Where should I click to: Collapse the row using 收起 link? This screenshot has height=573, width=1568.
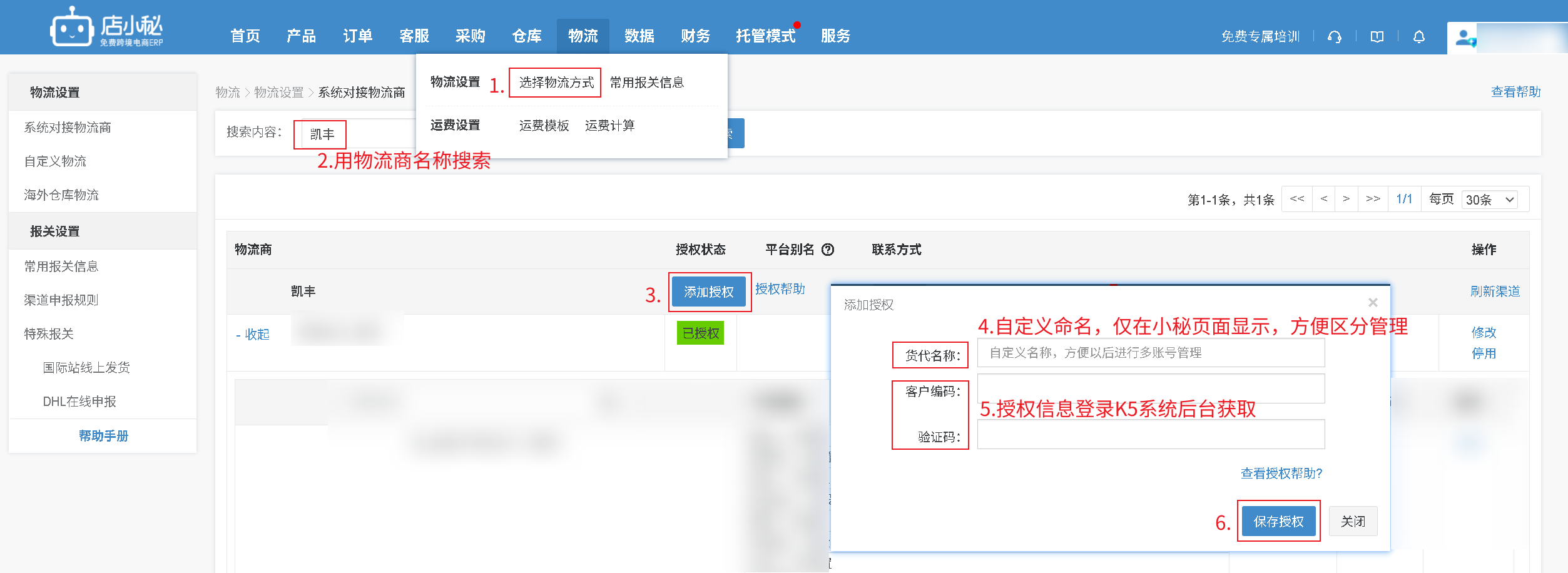253,335
